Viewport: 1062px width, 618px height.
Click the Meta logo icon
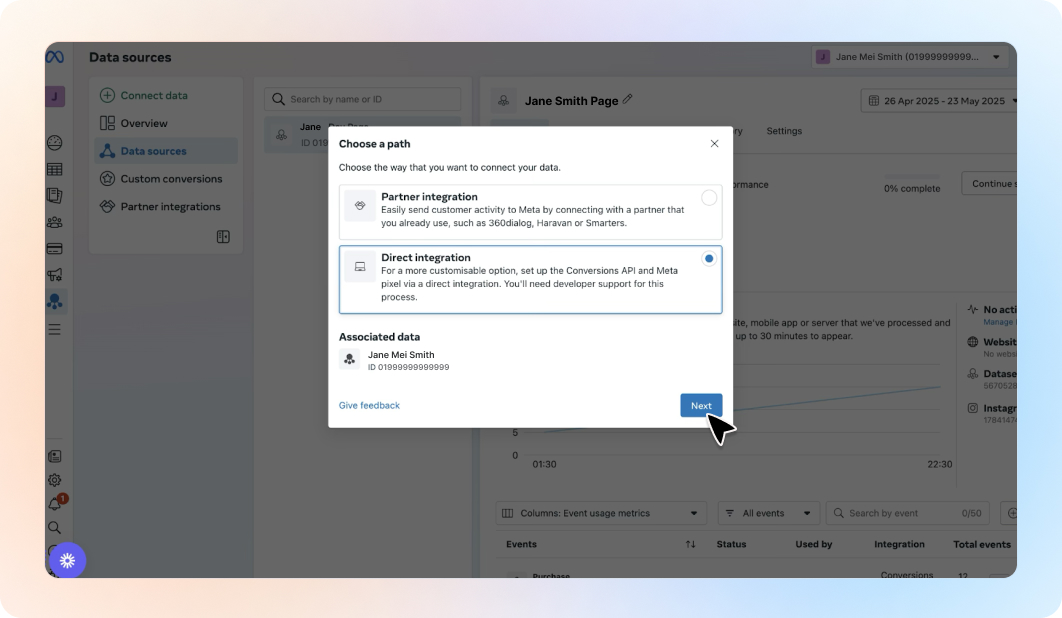(55, 57)
